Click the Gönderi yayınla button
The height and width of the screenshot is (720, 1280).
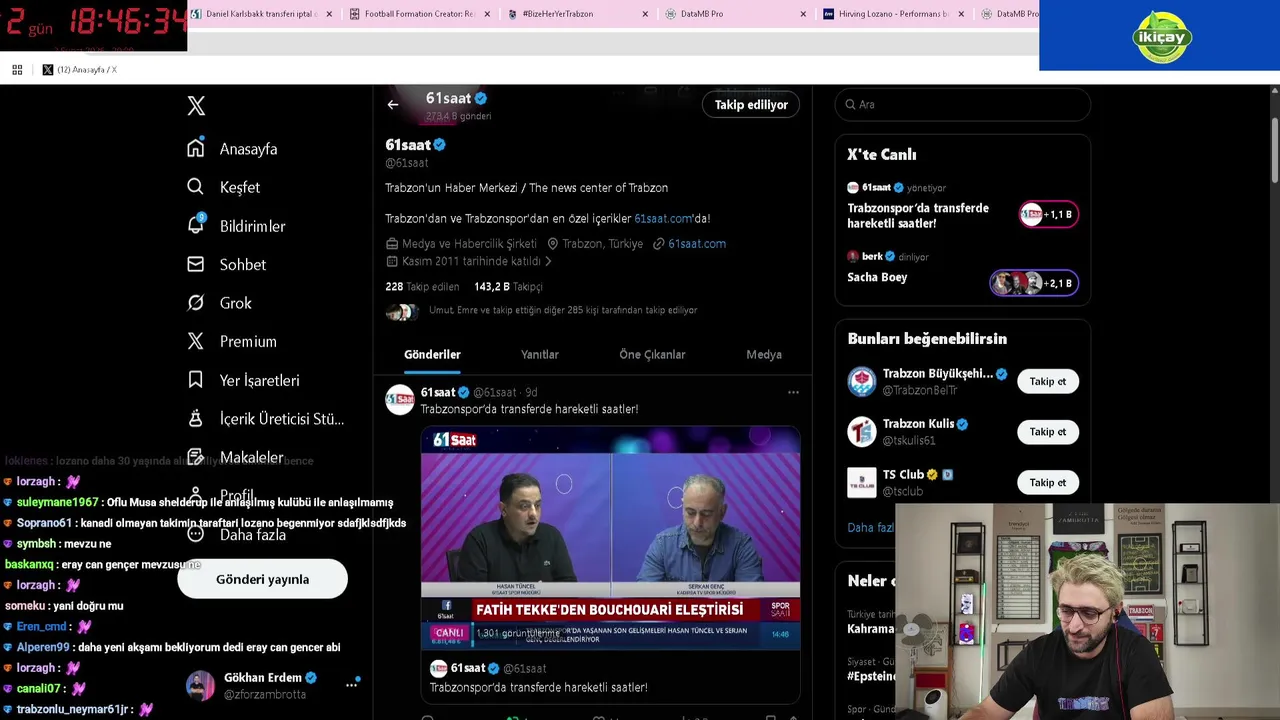click(262, 579)
